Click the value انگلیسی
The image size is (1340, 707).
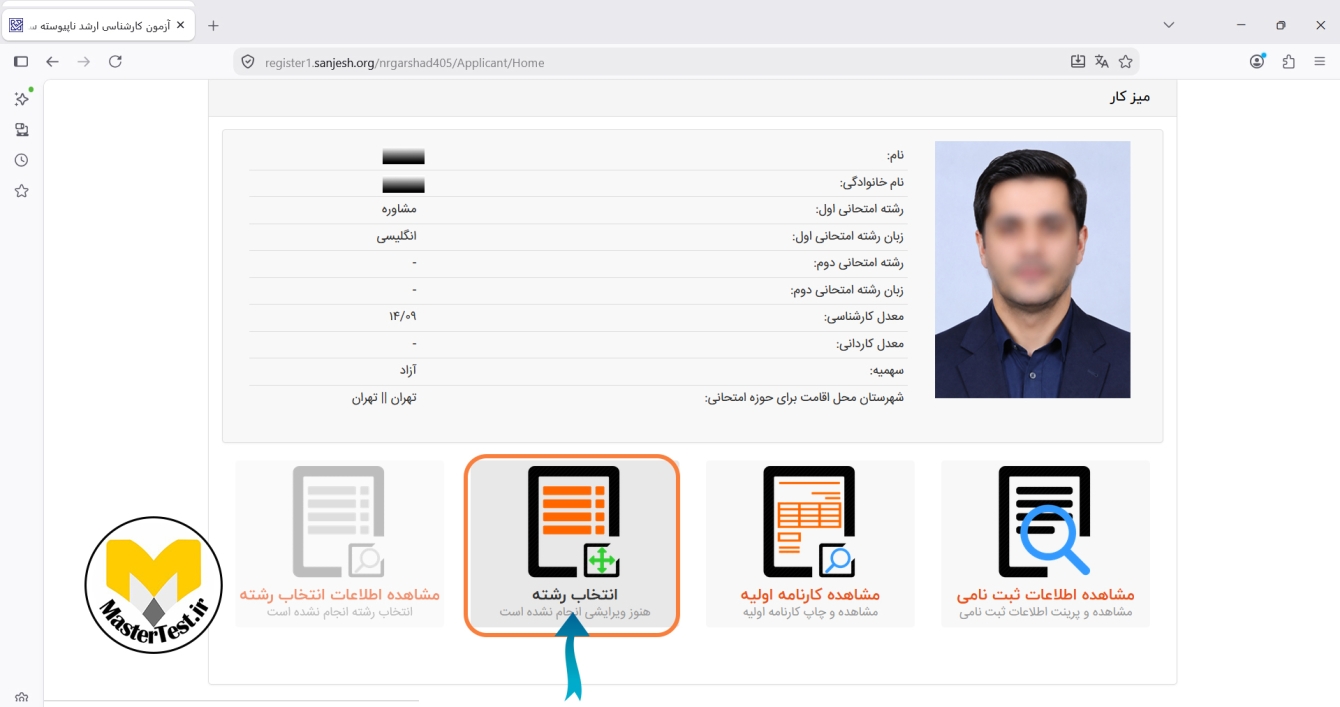[x=396, y=236]
